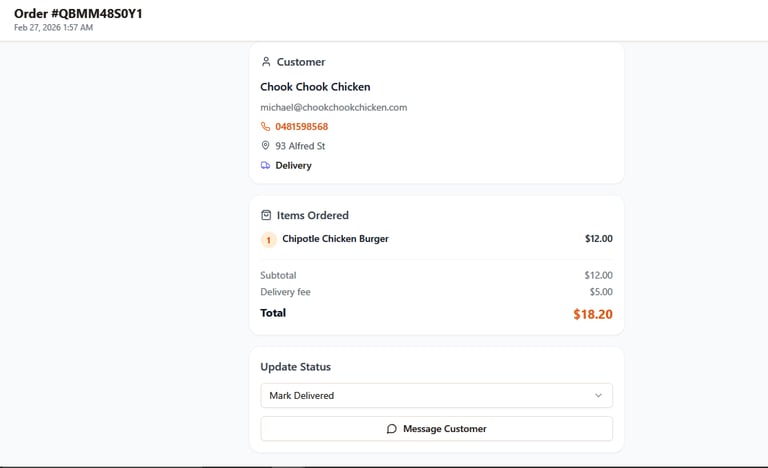The image size is (768, 468).
Task: Click the Delivery fee row
Action: (x=436, y=292)
